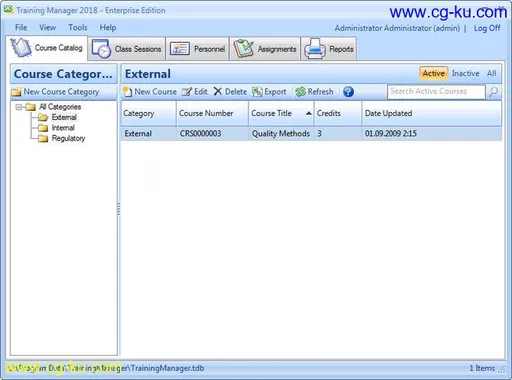Click the Quality Methods course title

pyautogui.click(x=281, y=134)
